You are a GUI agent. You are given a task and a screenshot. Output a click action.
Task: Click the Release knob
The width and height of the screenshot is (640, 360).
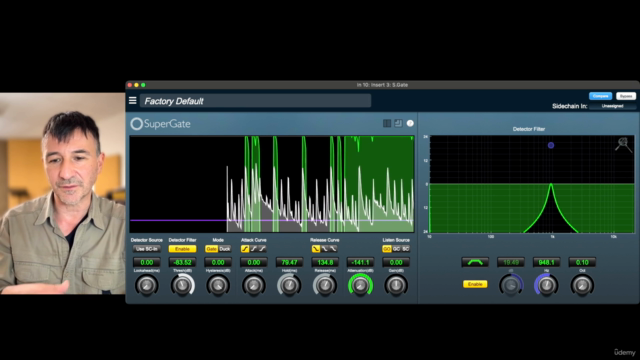tap(325, 285)
